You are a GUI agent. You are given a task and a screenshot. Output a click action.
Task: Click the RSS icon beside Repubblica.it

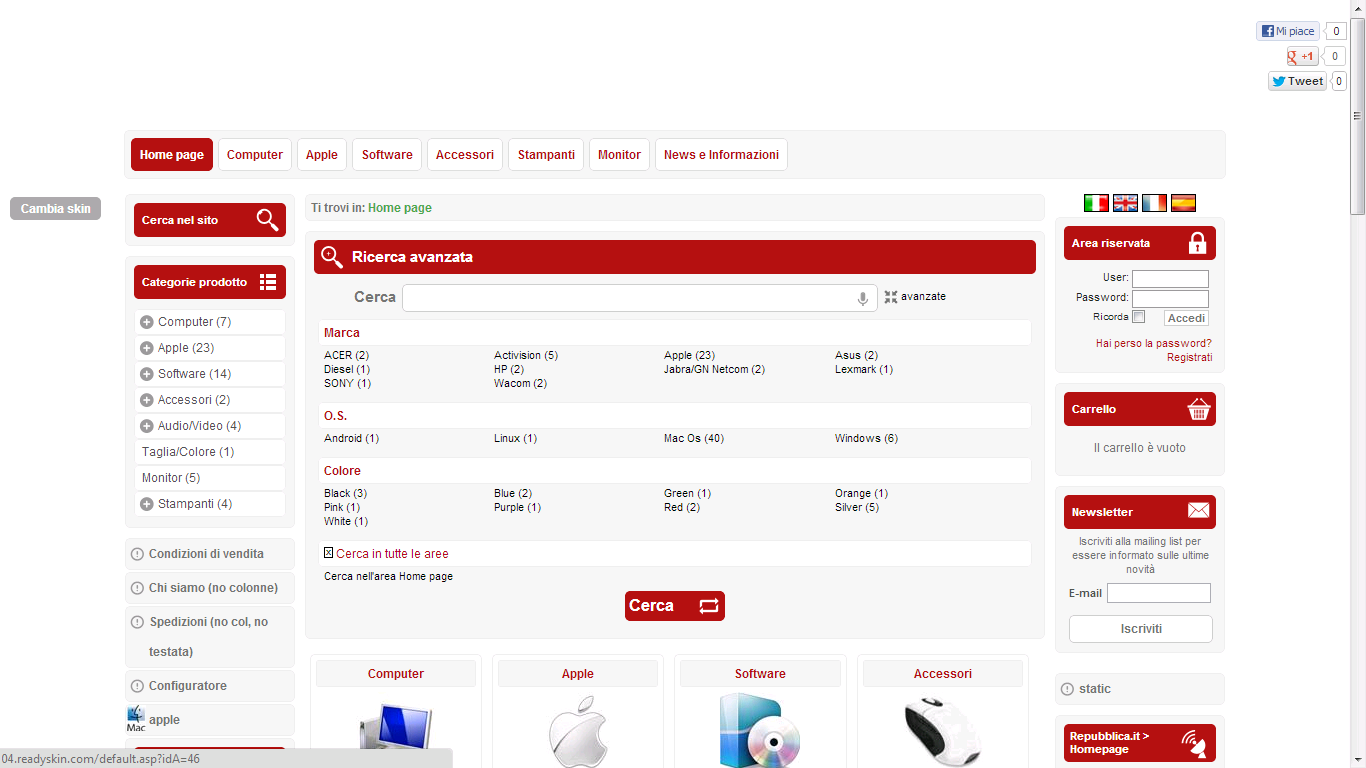pos(1193,743)
